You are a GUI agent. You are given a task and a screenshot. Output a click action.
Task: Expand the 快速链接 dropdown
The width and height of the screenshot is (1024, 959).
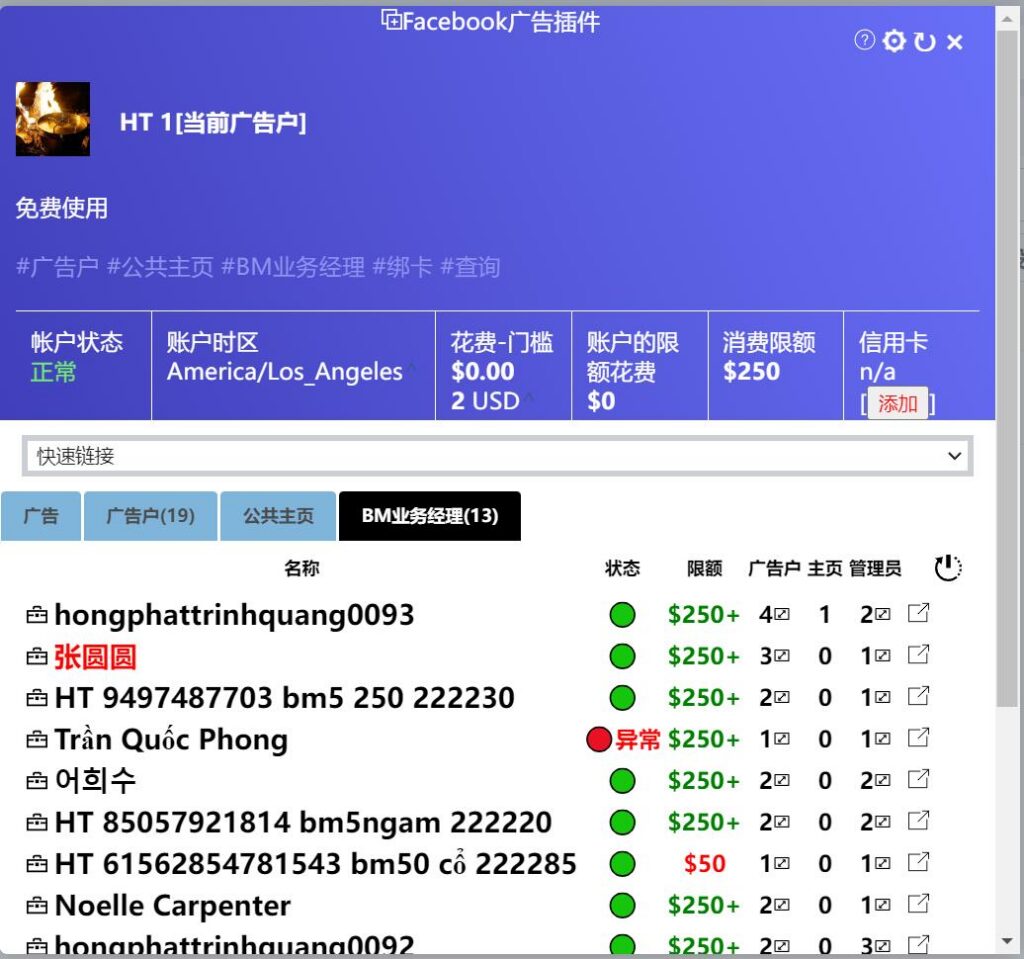click(x=498, y=456)
